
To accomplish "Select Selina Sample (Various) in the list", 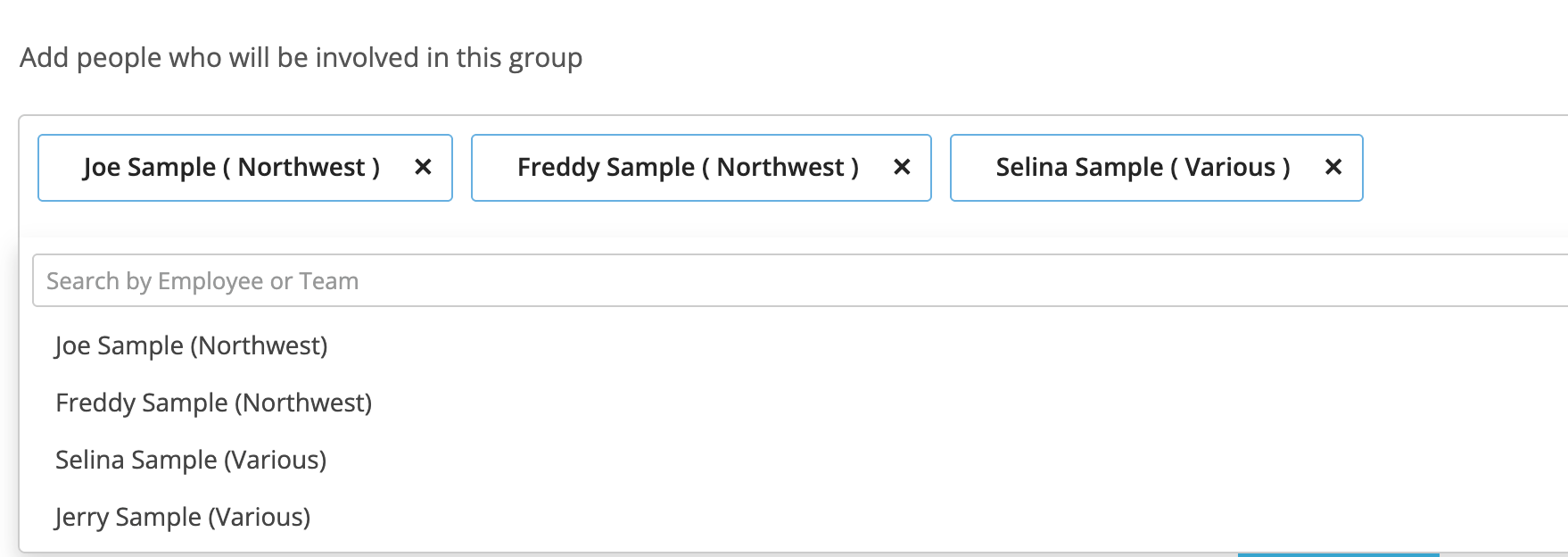I will [190, 460].
